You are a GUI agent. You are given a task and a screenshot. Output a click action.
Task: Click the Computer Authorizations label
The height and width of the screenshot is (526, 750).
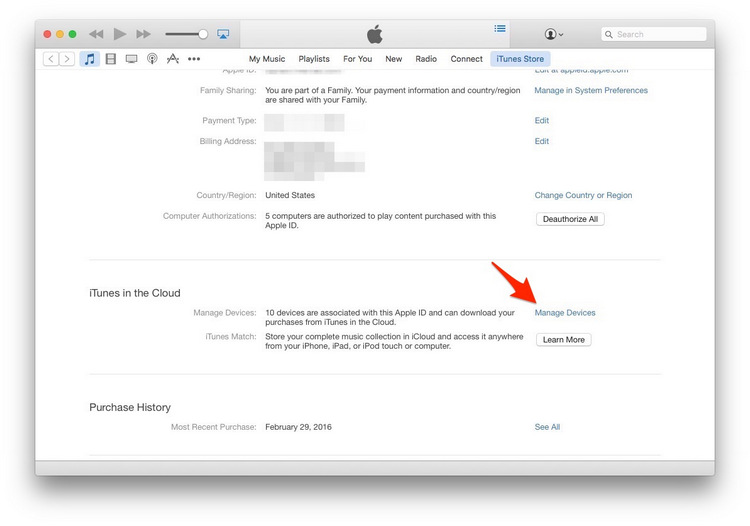tap(210, 216)
